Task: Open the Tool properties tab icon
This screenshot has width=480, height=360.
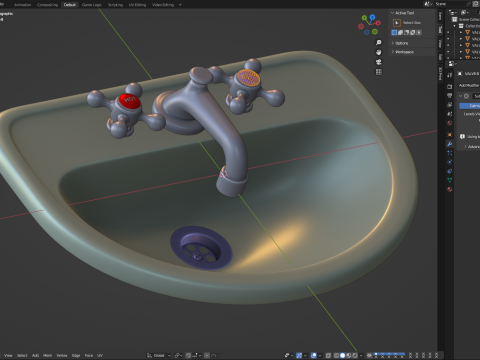Action: (x=450, y=75)
